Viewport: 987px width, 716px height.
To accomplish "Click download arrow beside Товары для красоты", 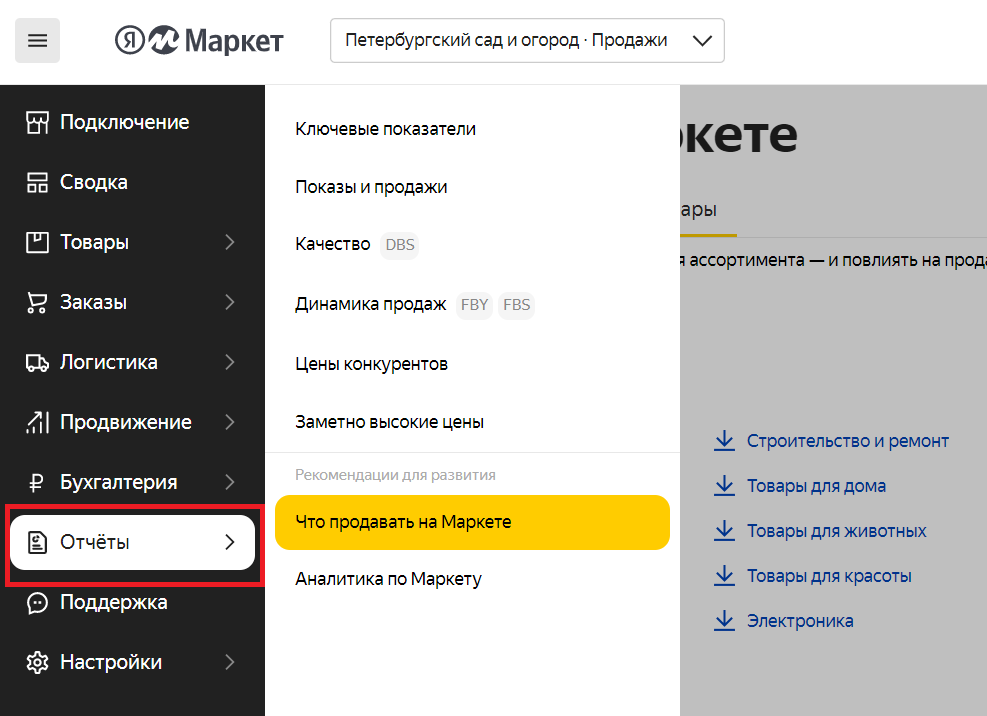I will pyautogui.click(x=725, y=576).
